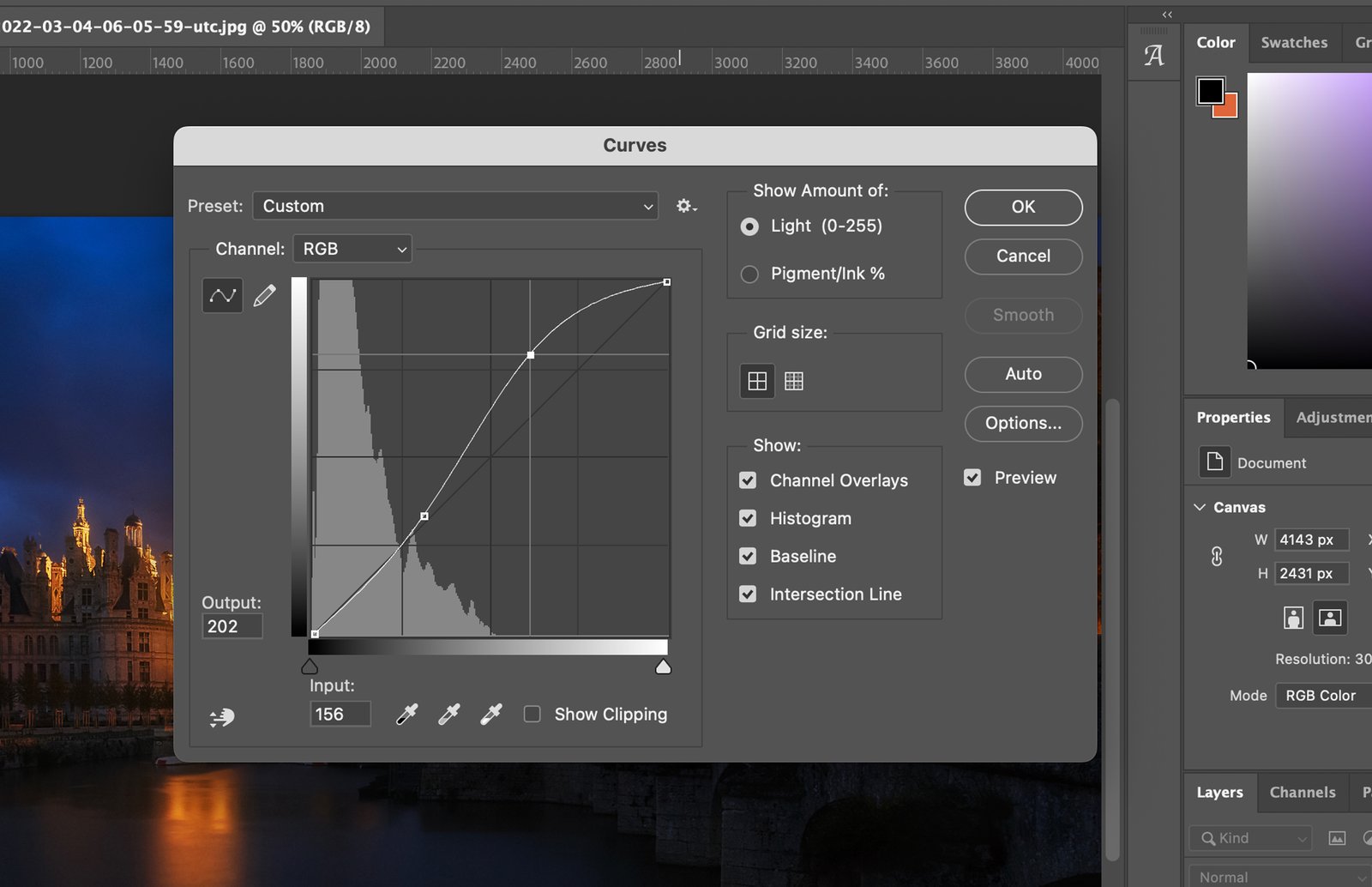Uncheck the Channel Overlays option
Viewport: 1372px width, 887px height.
[748, 480]
